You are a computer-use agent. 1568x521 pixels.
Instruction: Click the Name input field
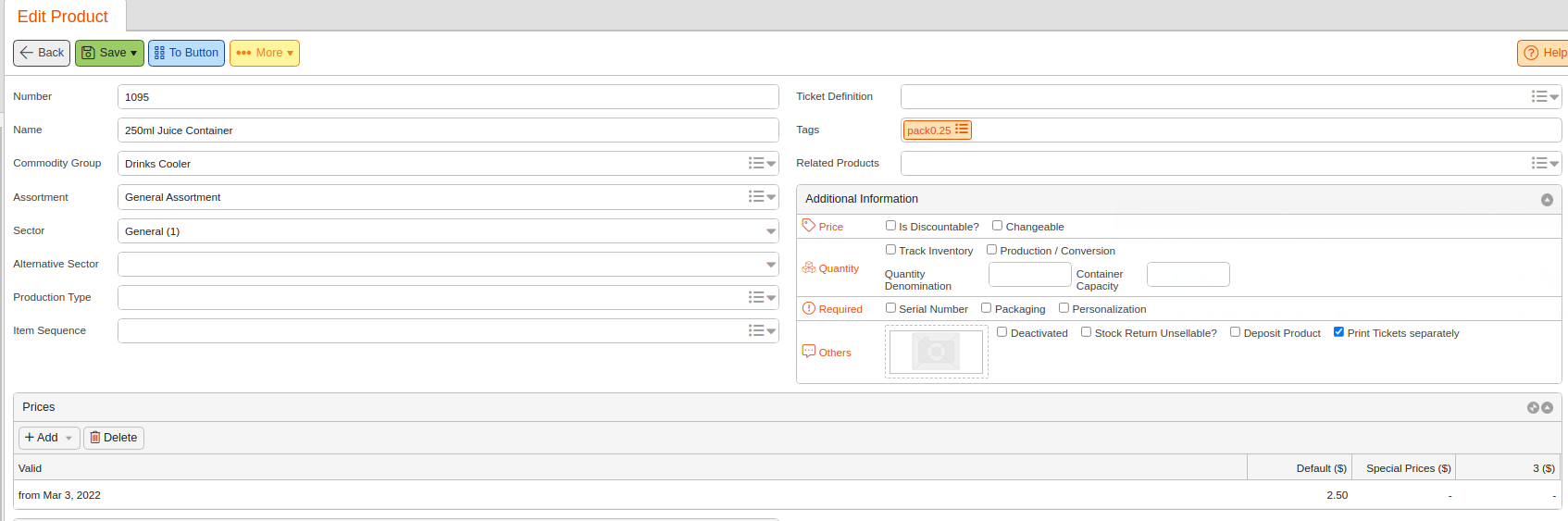click(448, 130)
